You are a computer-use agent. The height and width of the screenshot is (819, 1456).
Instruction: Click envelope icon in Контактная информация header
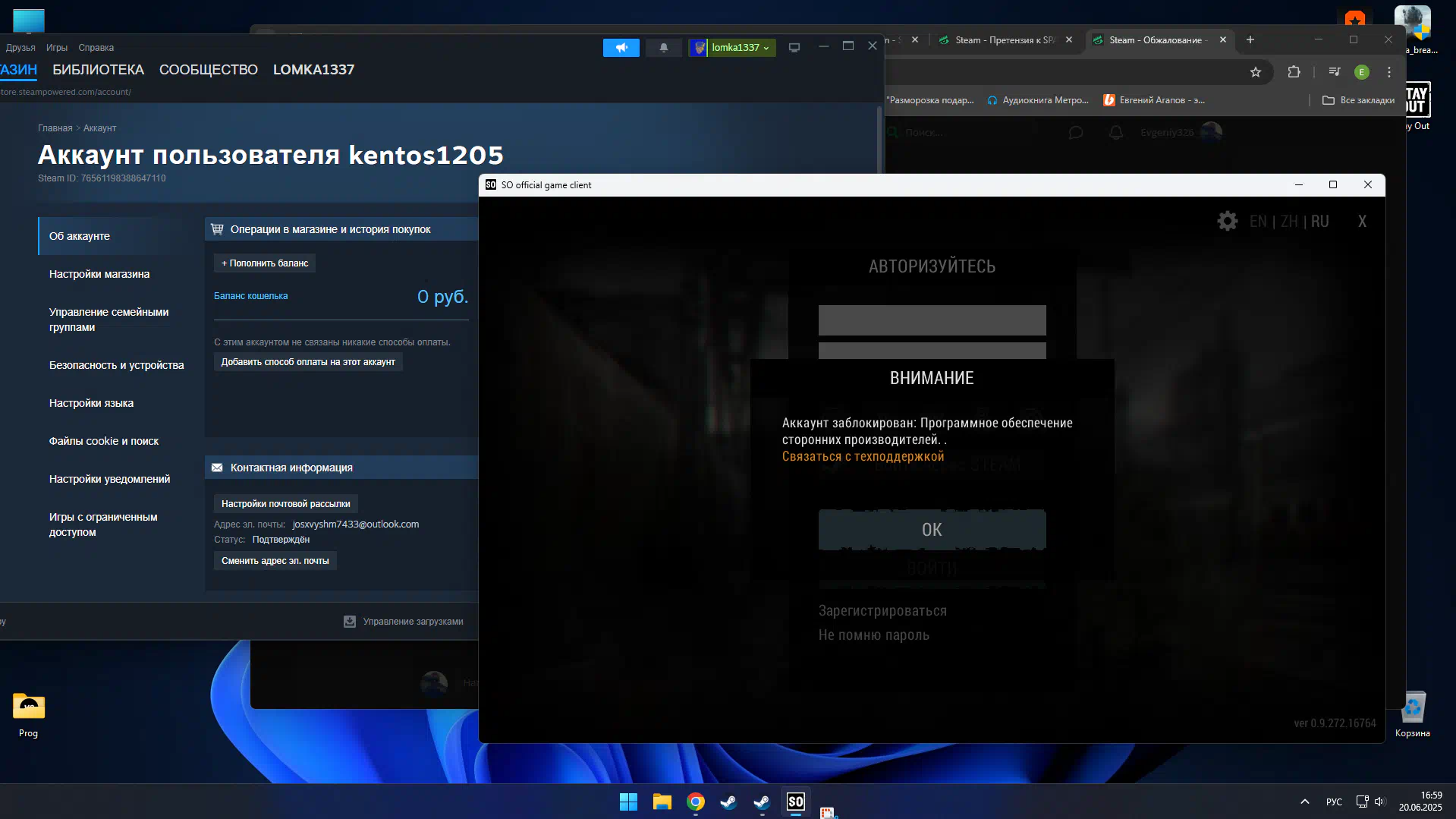click(217, 468)
